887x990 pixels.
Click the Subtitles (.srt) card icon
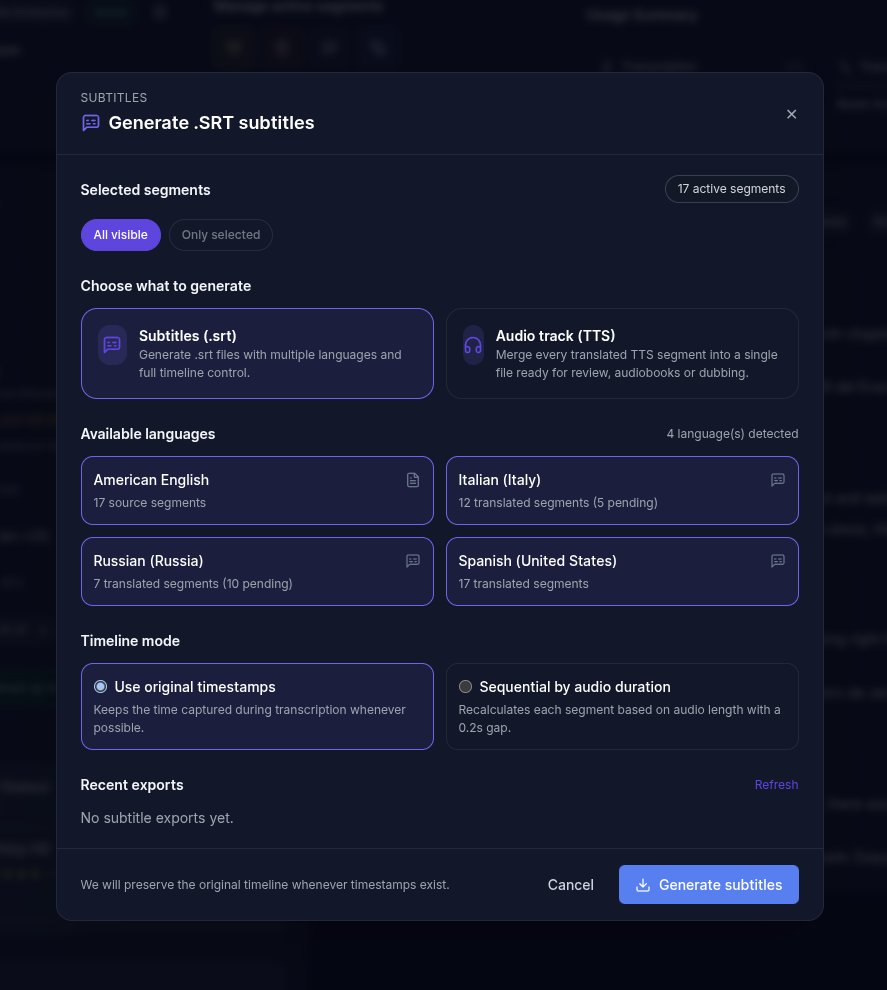coord(112,345)
